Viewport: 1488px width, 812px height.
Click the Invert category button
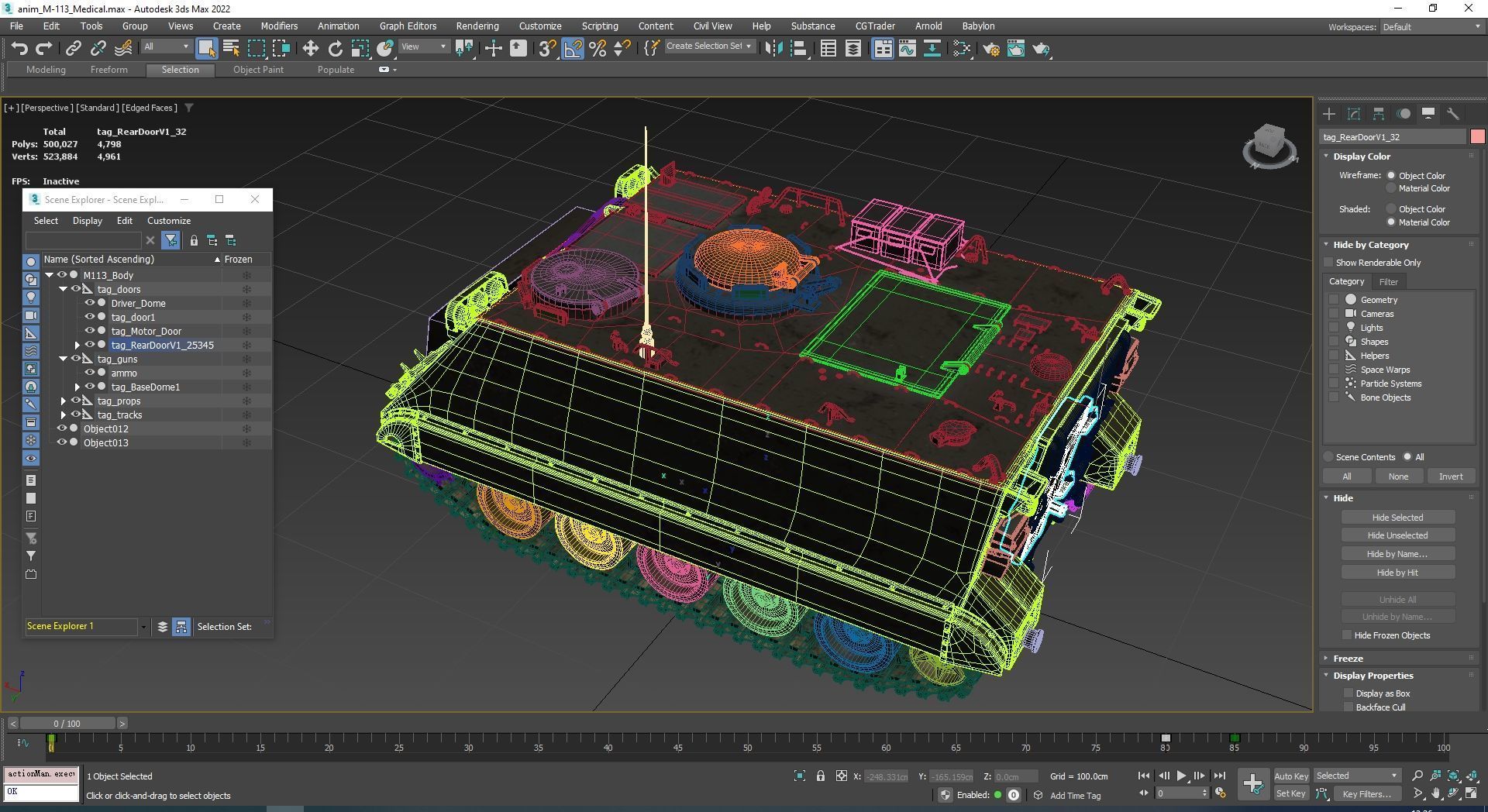point(1451,477)
